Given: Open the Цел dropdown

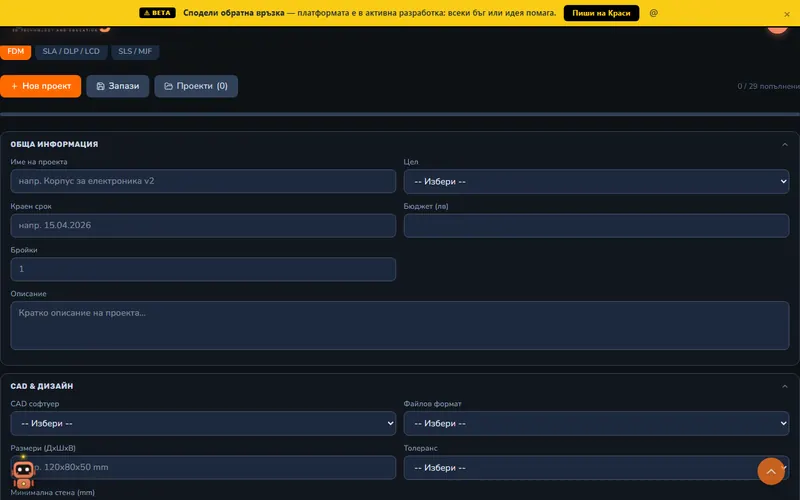Looking at the screenshot, I should point(596,182).
